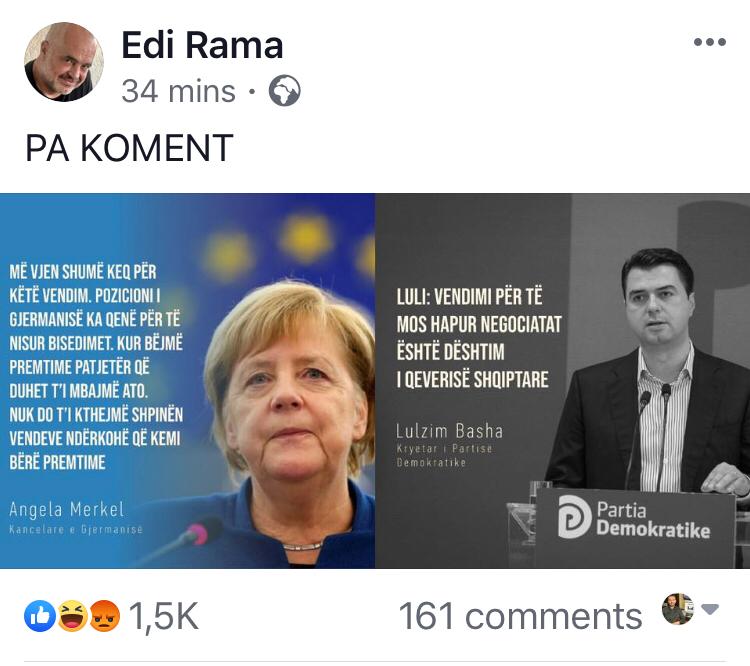
Task: Click the blue Like reaction icon
Action: [40, 616]
